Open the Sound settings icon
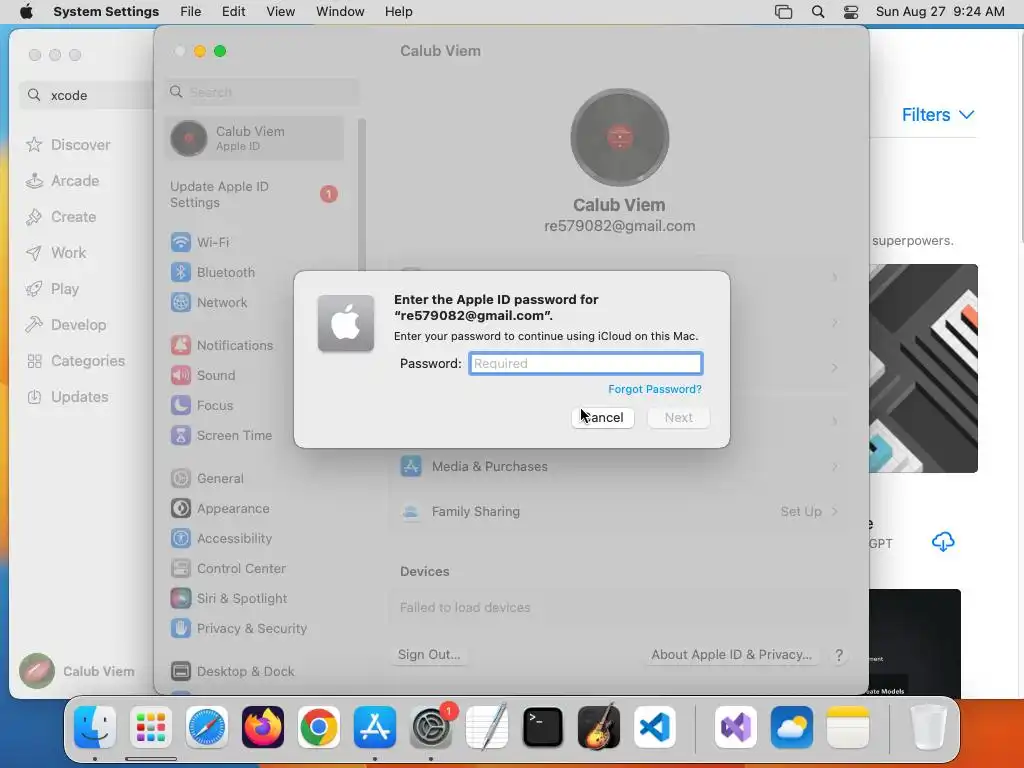 point(181,376)
